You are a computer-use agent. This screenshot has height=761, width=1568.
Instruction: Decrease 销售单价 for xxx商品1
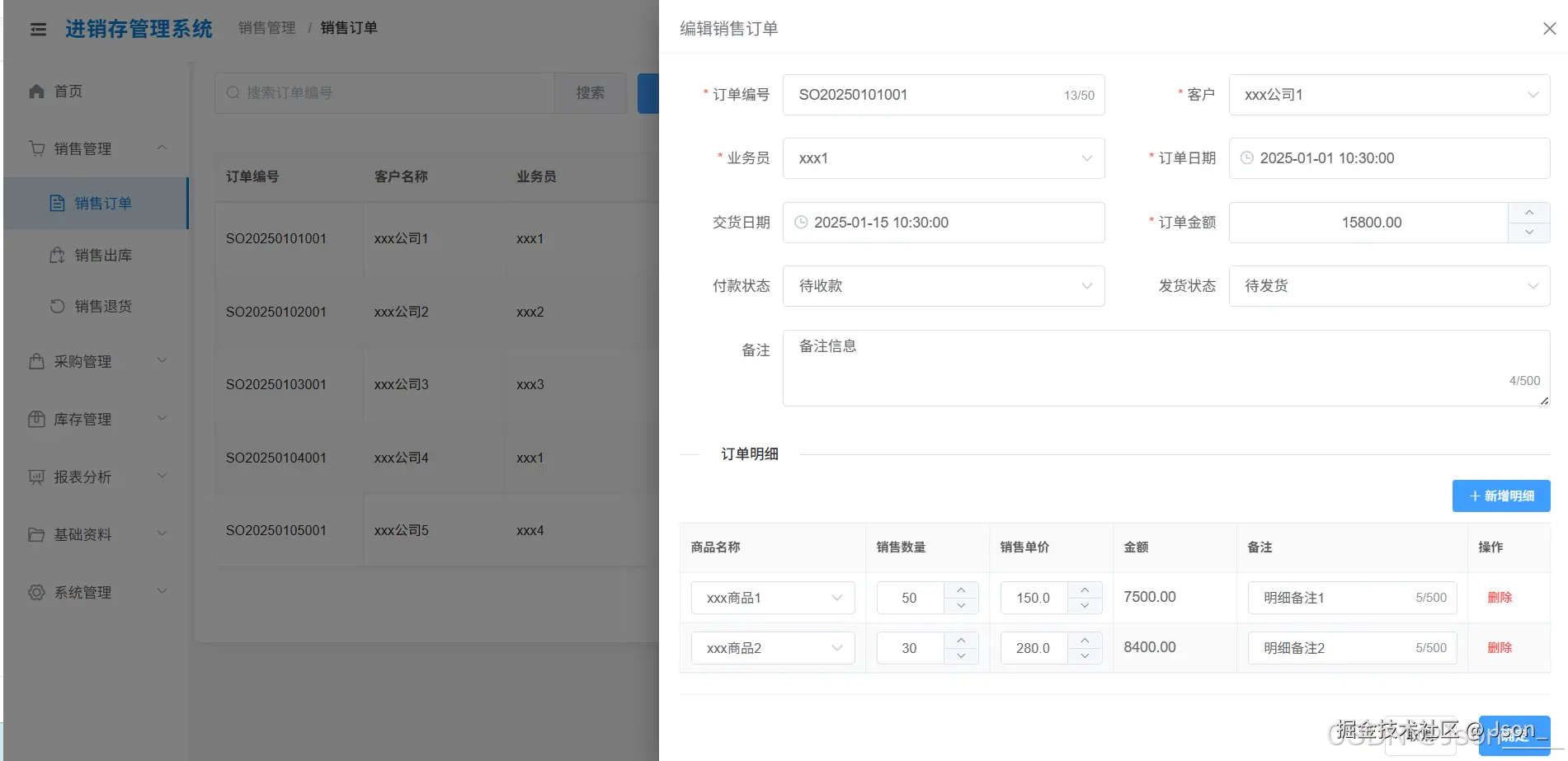(1085, 606)
